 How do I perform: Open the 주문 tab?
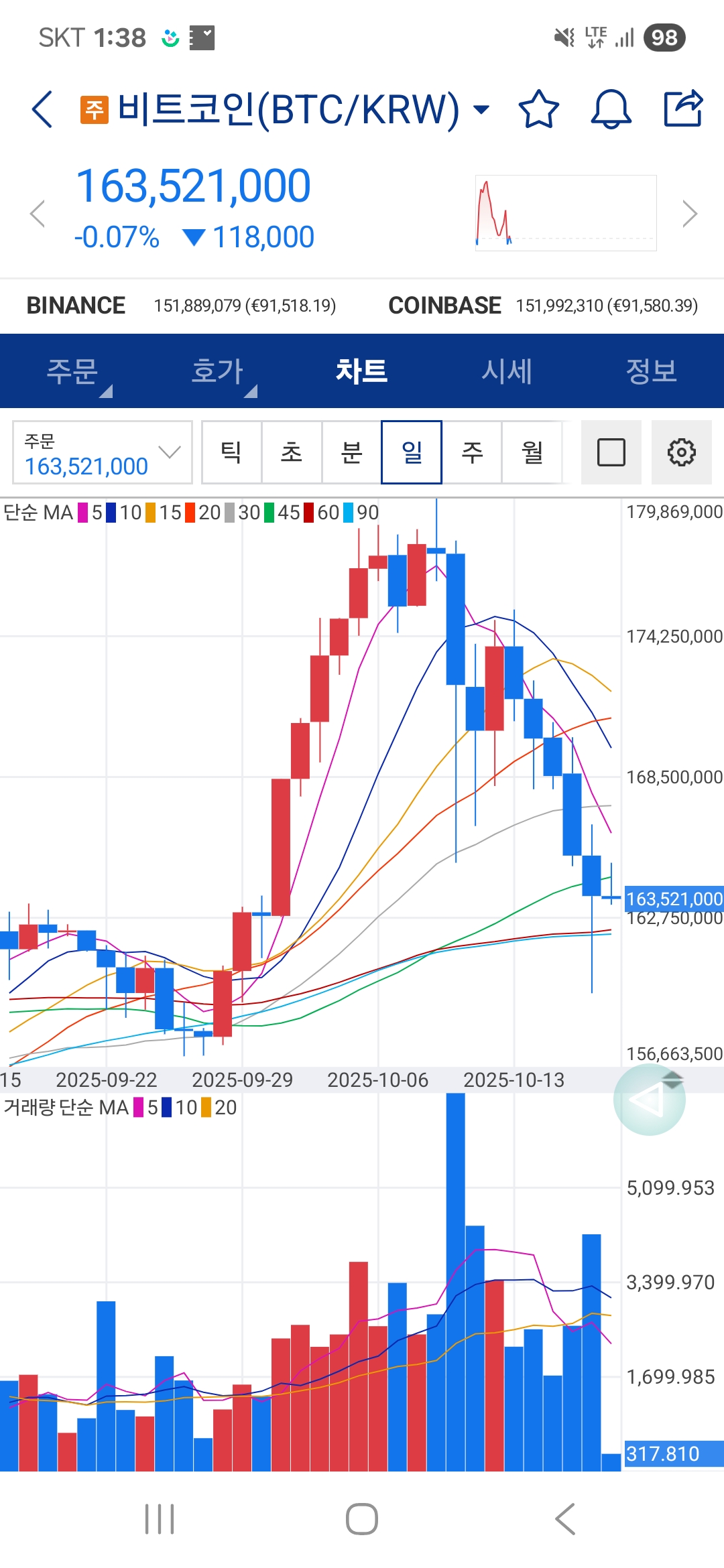click(72, 371)
